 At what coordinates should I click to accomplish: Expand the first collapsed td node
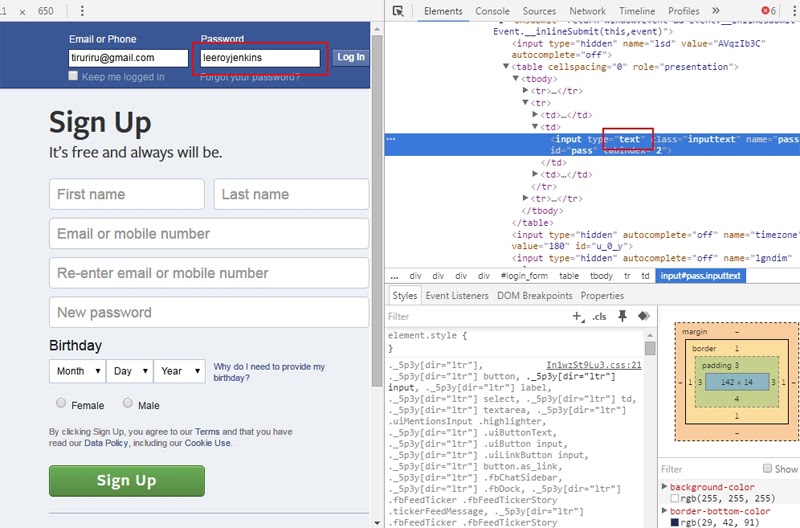pos(535,114)
